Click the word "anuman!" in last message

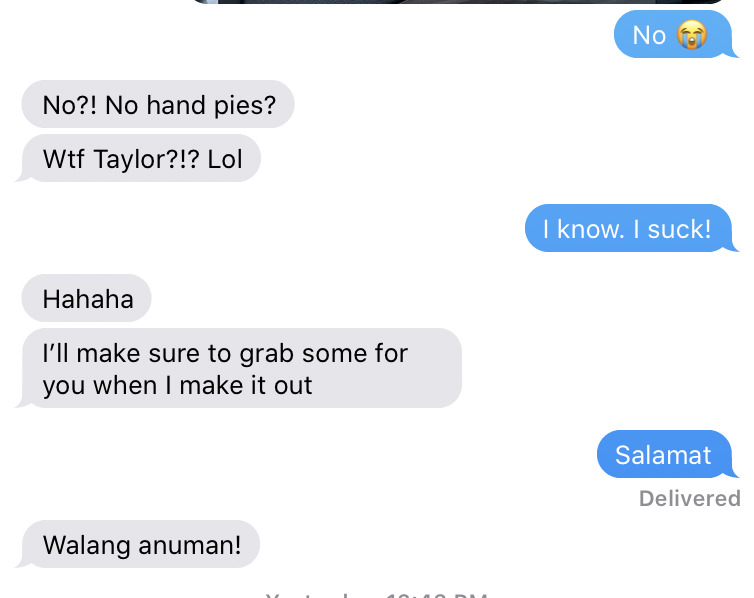(190, 545)
